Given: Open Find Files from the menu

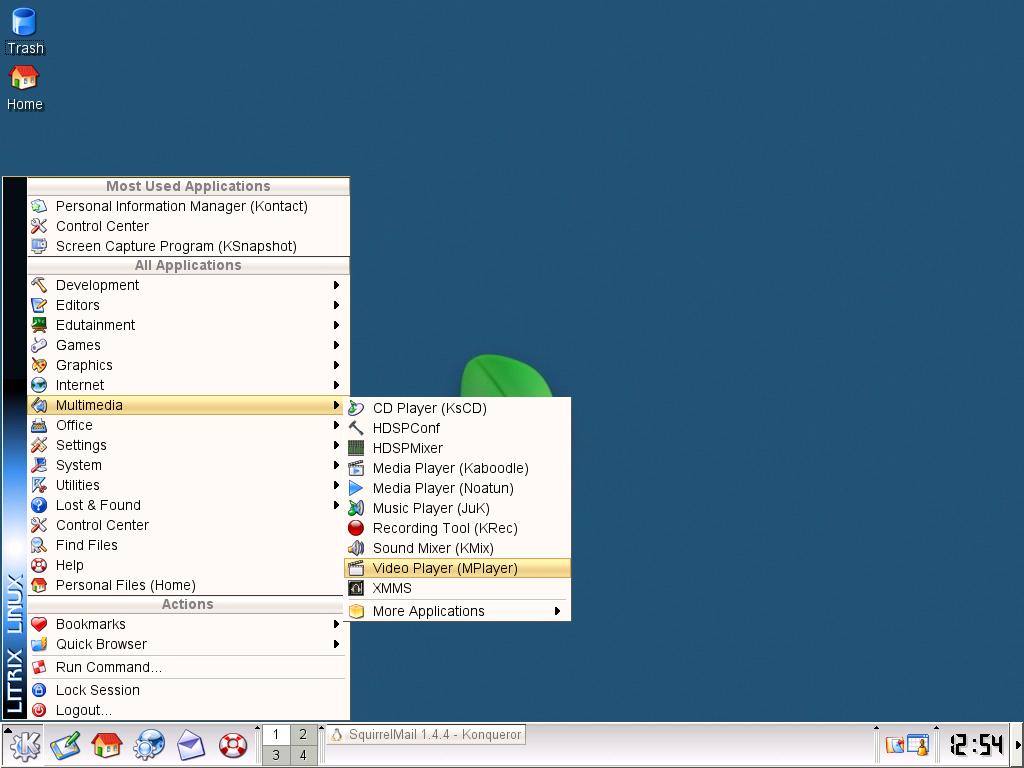Looking at the screenshot, I should 186,545.
